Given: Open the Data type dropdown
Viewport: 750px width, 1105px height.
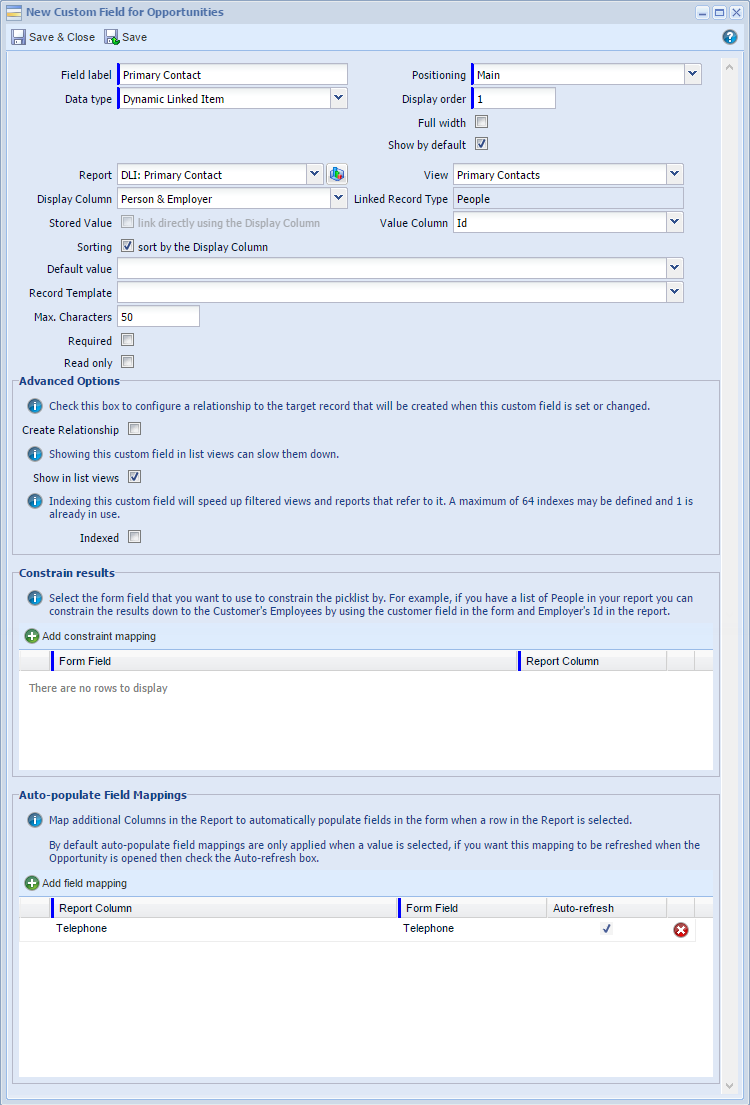Looking at the screenshot, I should 338,98.
